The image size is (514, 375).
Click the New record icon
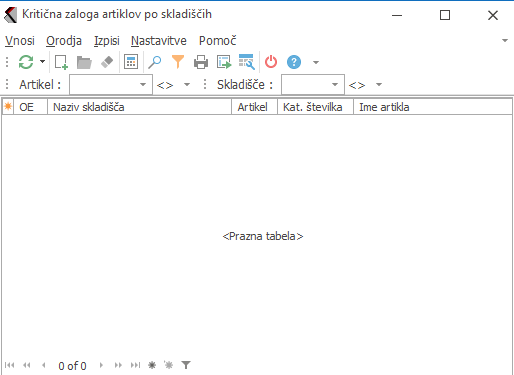point(61,62)
